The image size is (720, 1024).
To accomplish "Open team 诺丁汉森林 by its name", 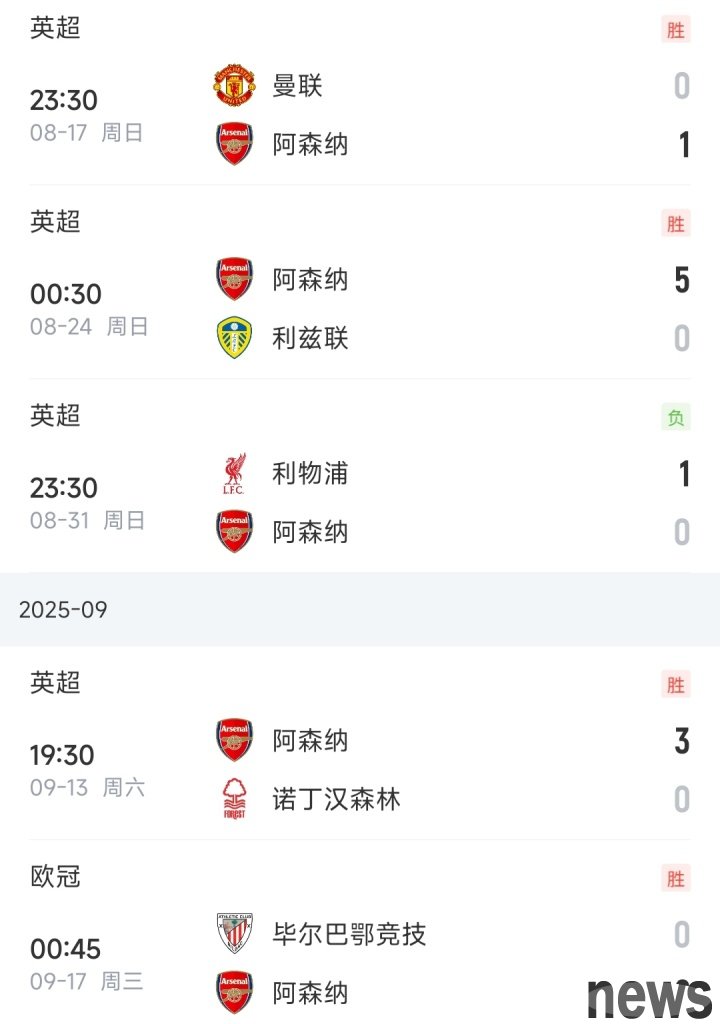I will click(x=336, y=799).
